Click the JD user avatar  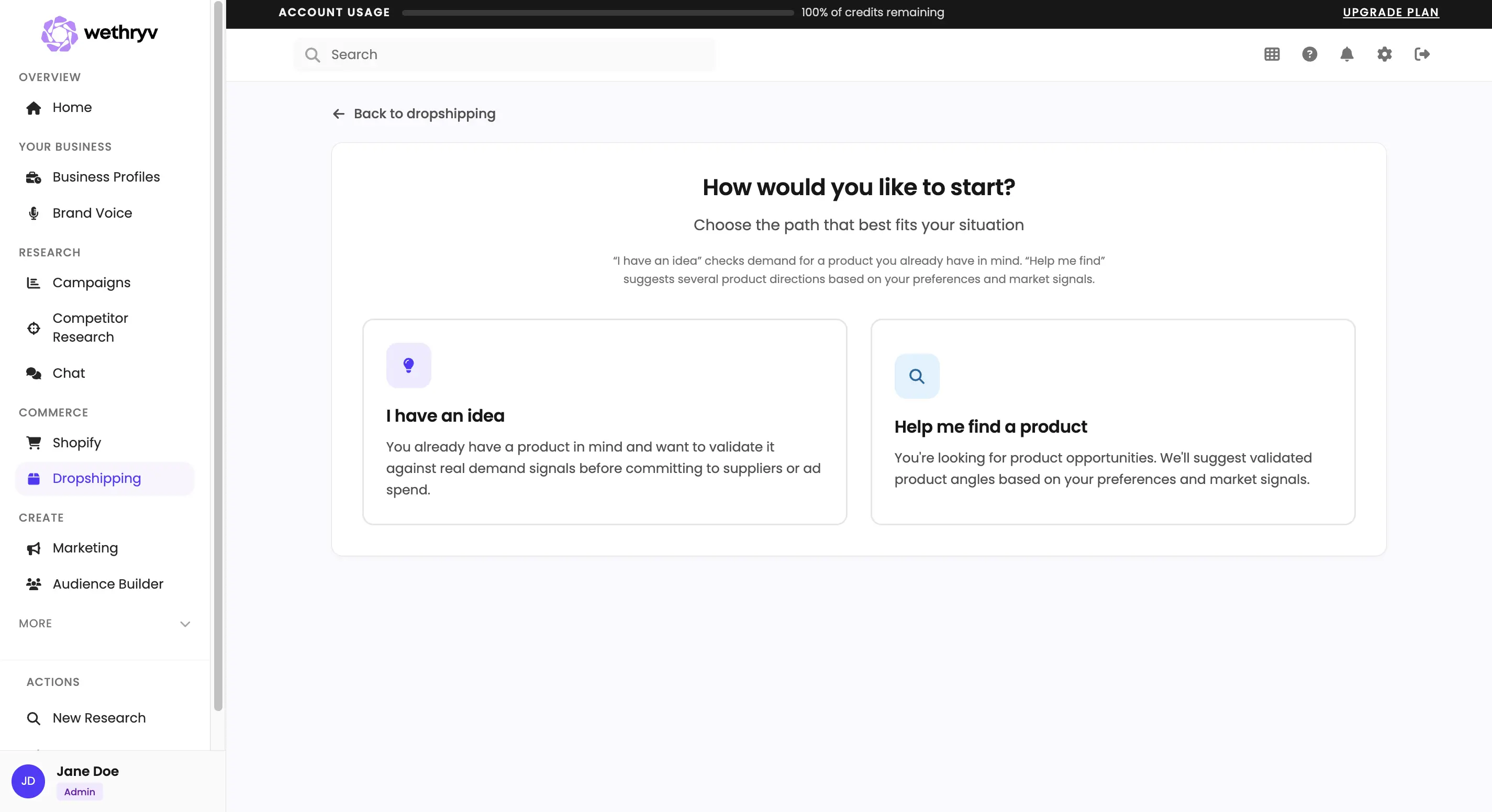tap(28, 781)
